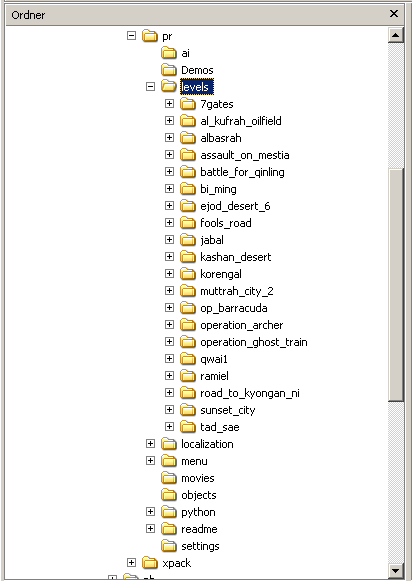The width and height of the screenshot is (412, 581).
Task: Expand the operation_ghost_train folder
Action: tap(169, 342)
